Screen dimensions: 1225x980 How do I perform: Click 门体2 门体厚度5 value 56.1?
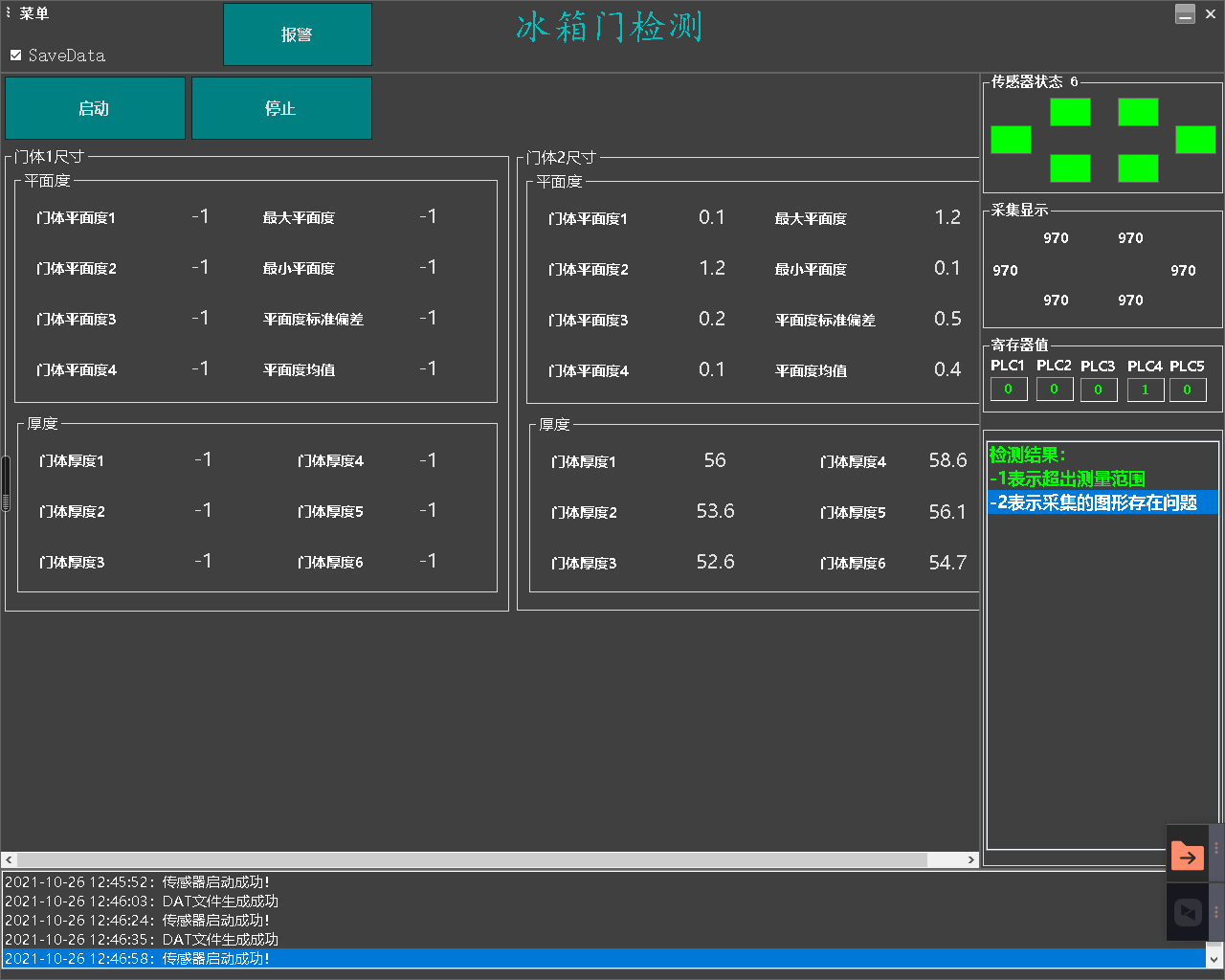[x=947, y=512]
